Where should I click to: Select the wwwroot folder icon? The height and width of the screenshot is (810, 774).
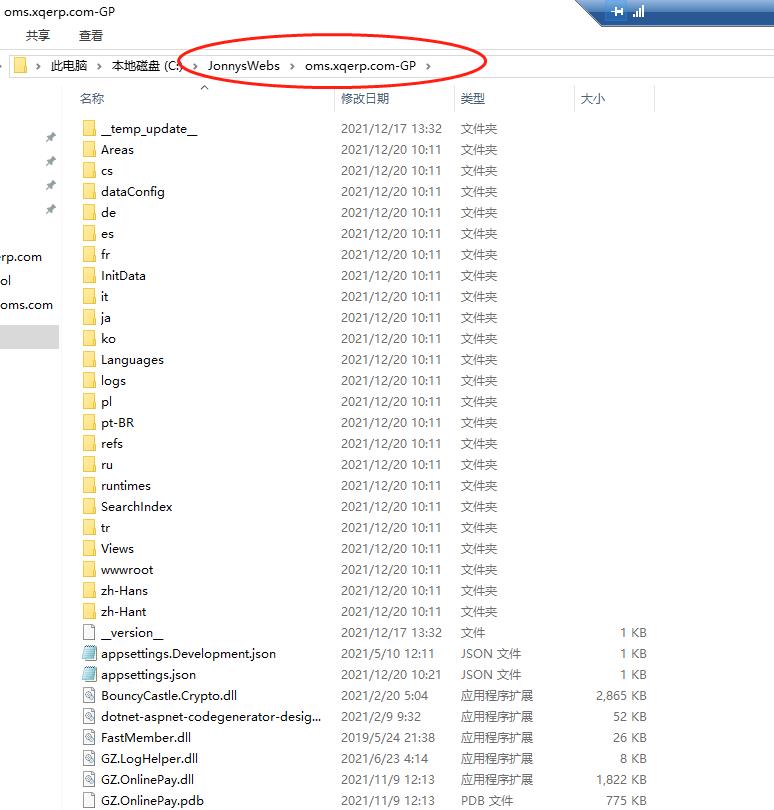89,570
